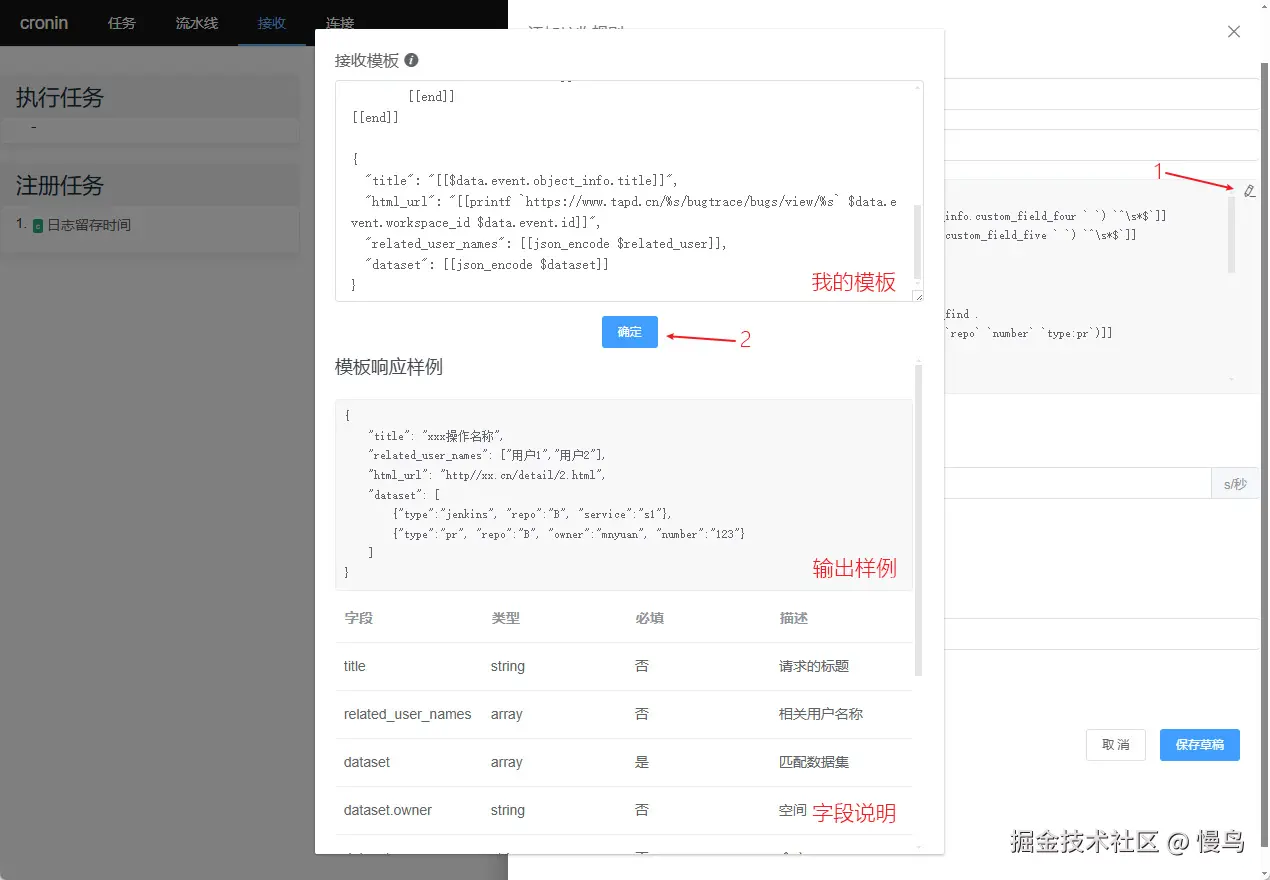Click the 是 required cell in dataset row
Viewport: 1270px width, 880px height.
pos(642,762)
